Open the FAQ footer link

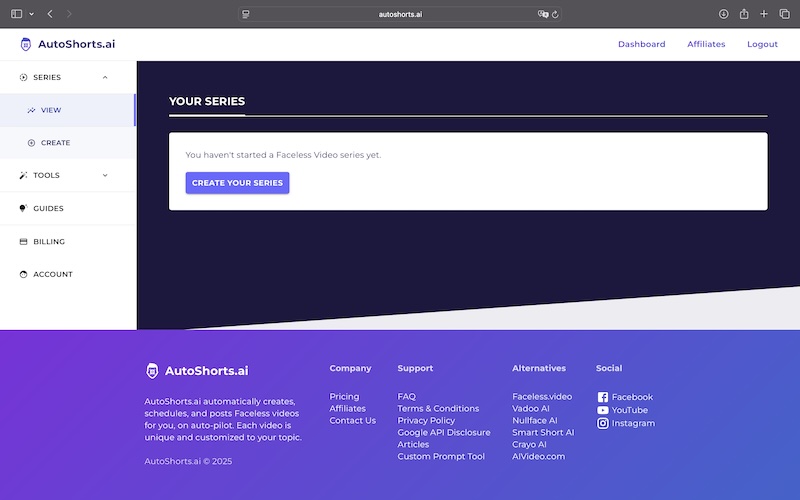(407, 396)
